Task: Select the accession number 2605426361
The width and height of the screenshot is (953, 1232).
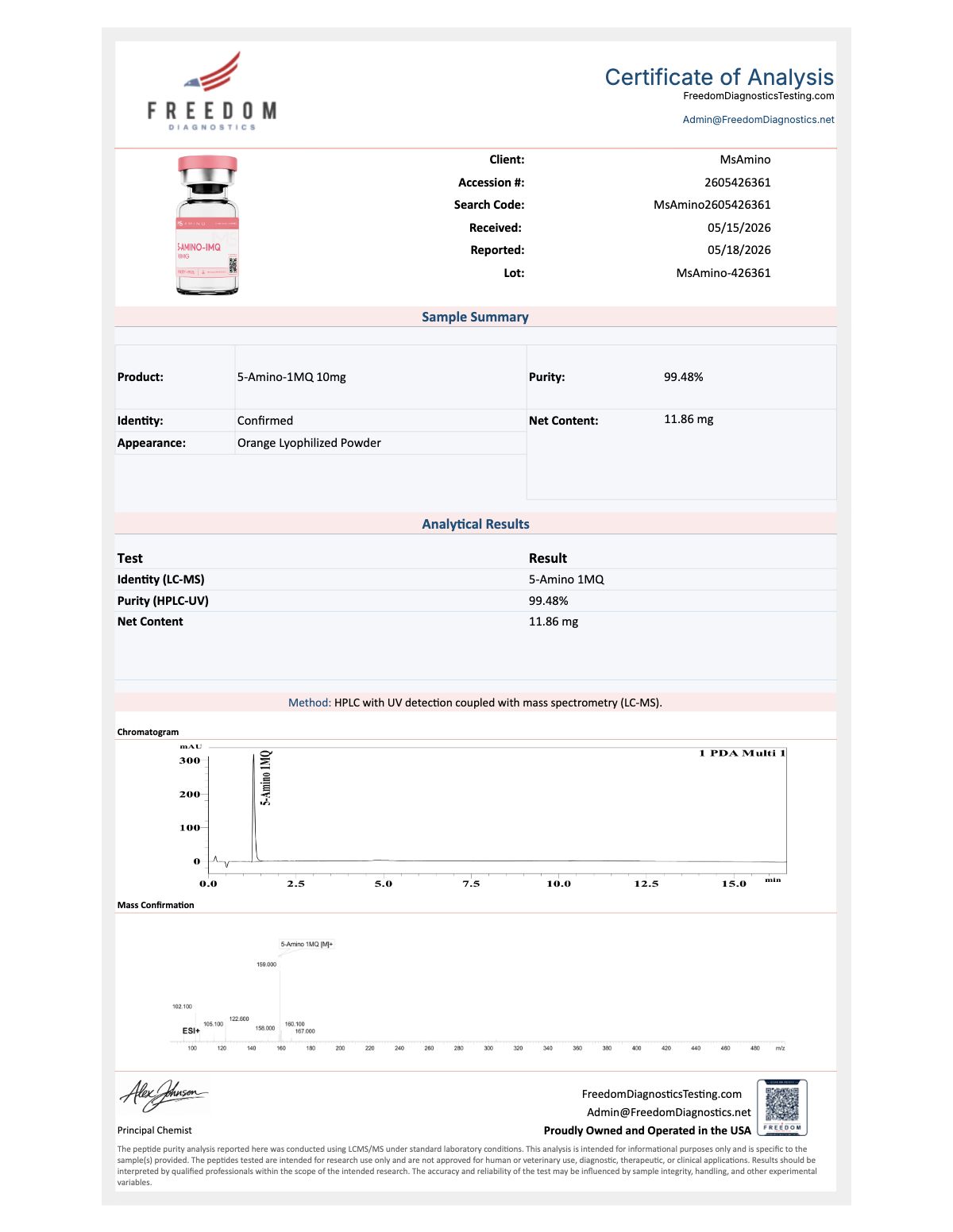Action: click(x=738, y=183)
